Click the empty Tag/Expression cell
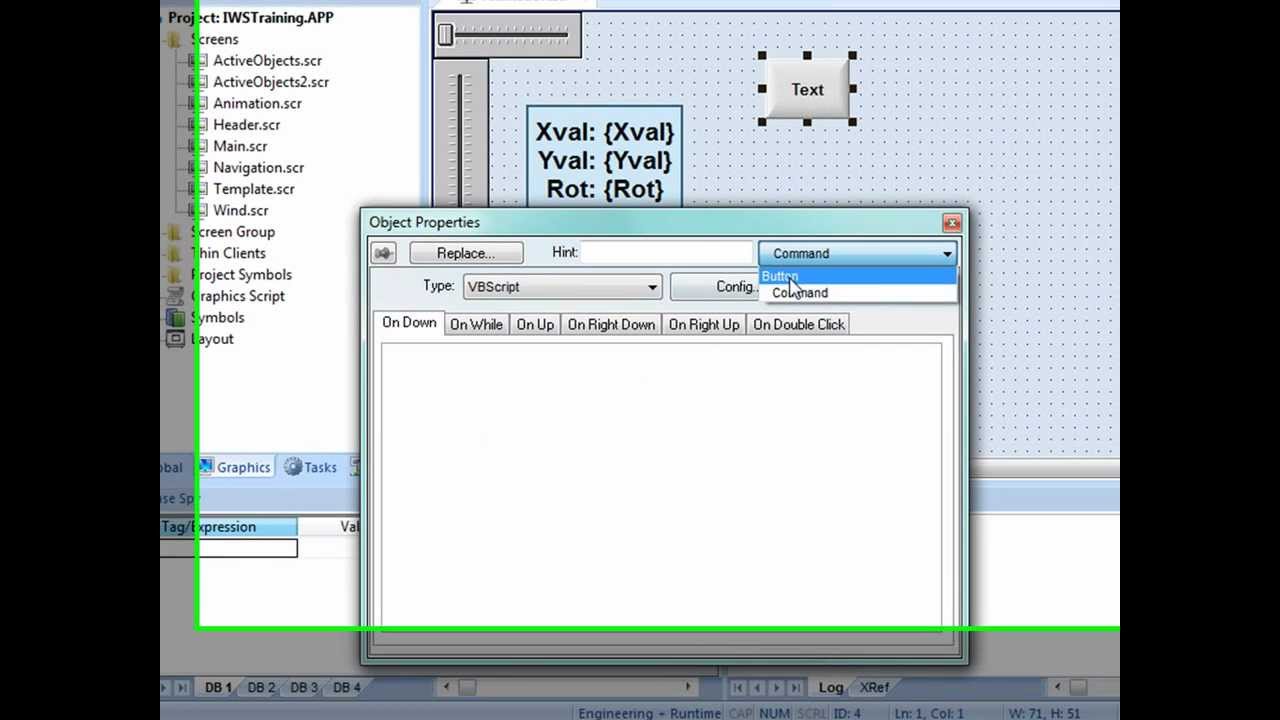1280x720 pixels. click(228, 548)
